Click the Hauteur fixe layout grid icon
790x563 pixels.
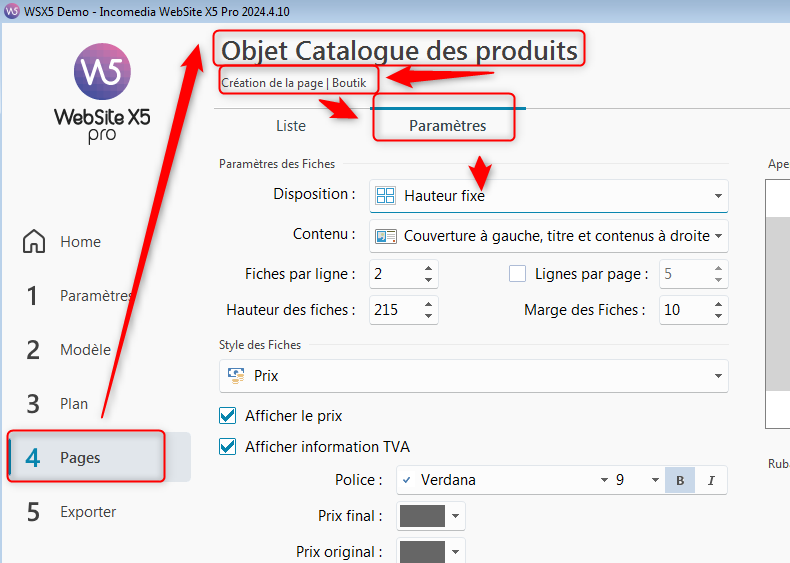385,196
